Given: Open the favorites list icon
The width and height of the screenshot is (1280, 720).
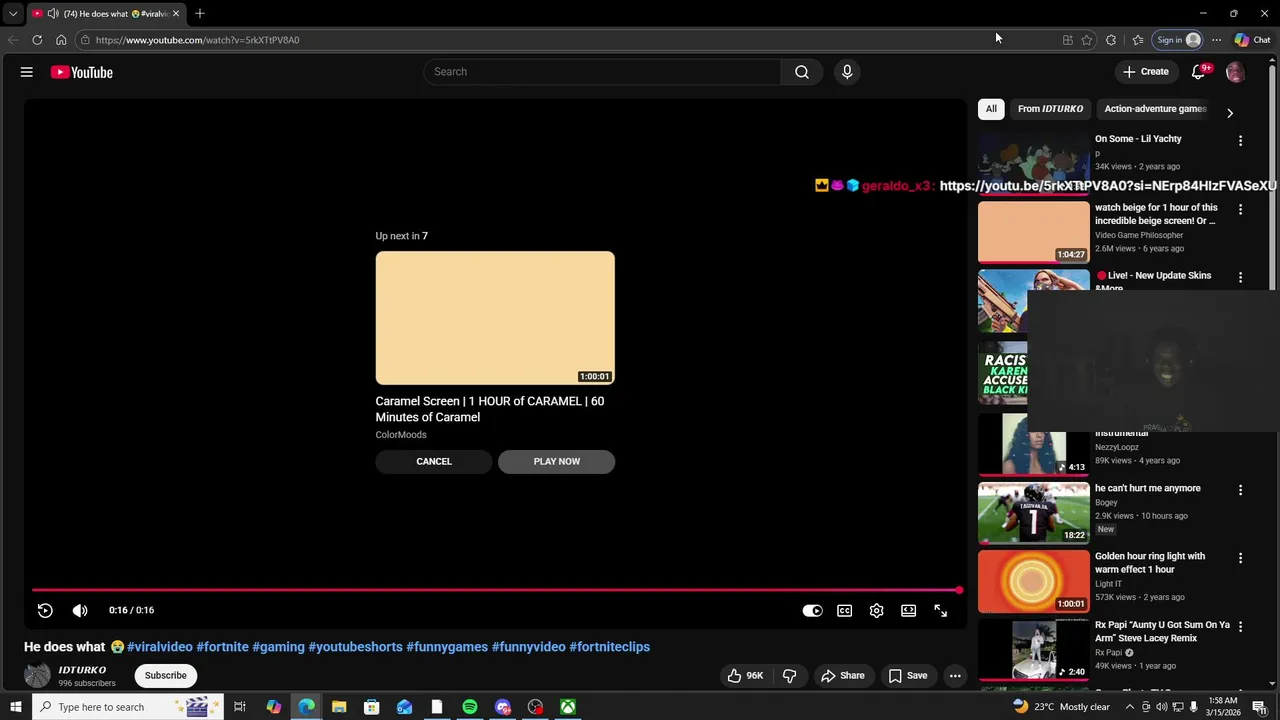Looking at the screenshot, I should coord(1138,40).
